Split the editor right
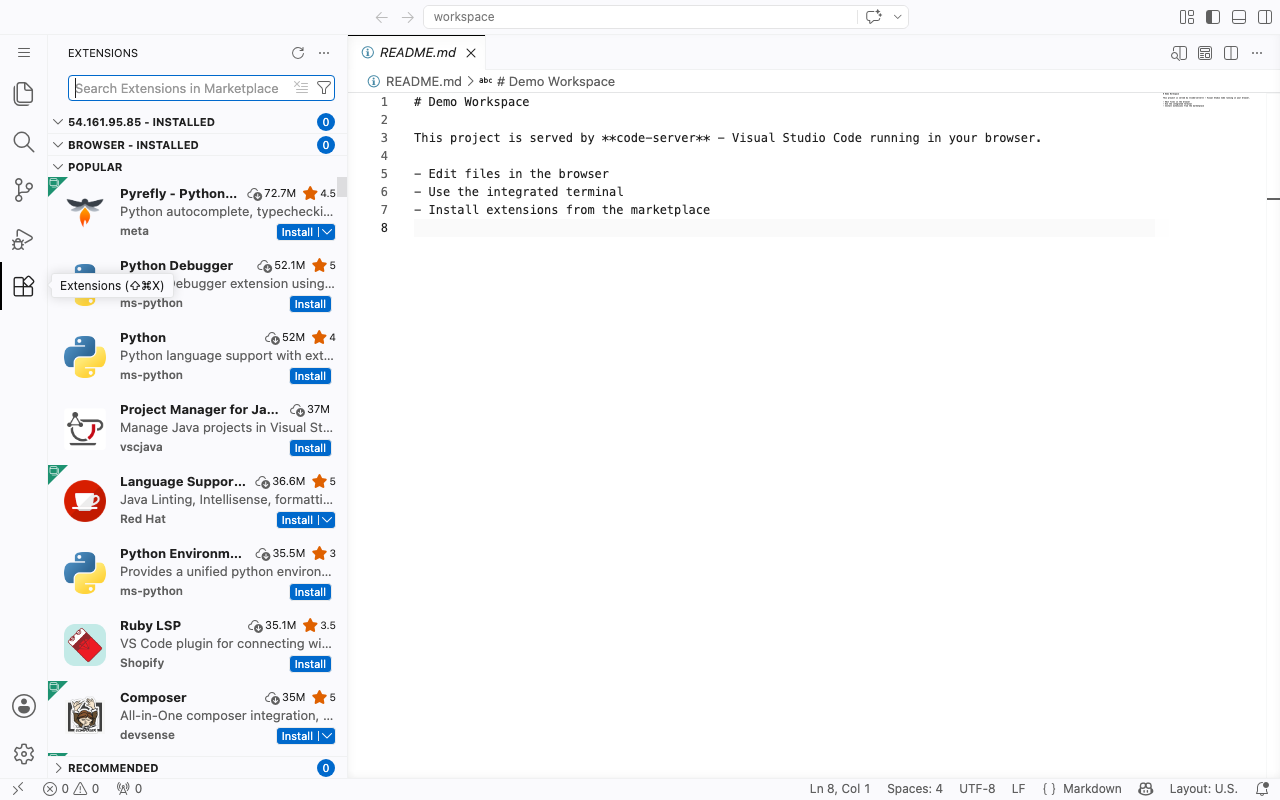Screen dimensions: 1280x800 pos(1231,53)
